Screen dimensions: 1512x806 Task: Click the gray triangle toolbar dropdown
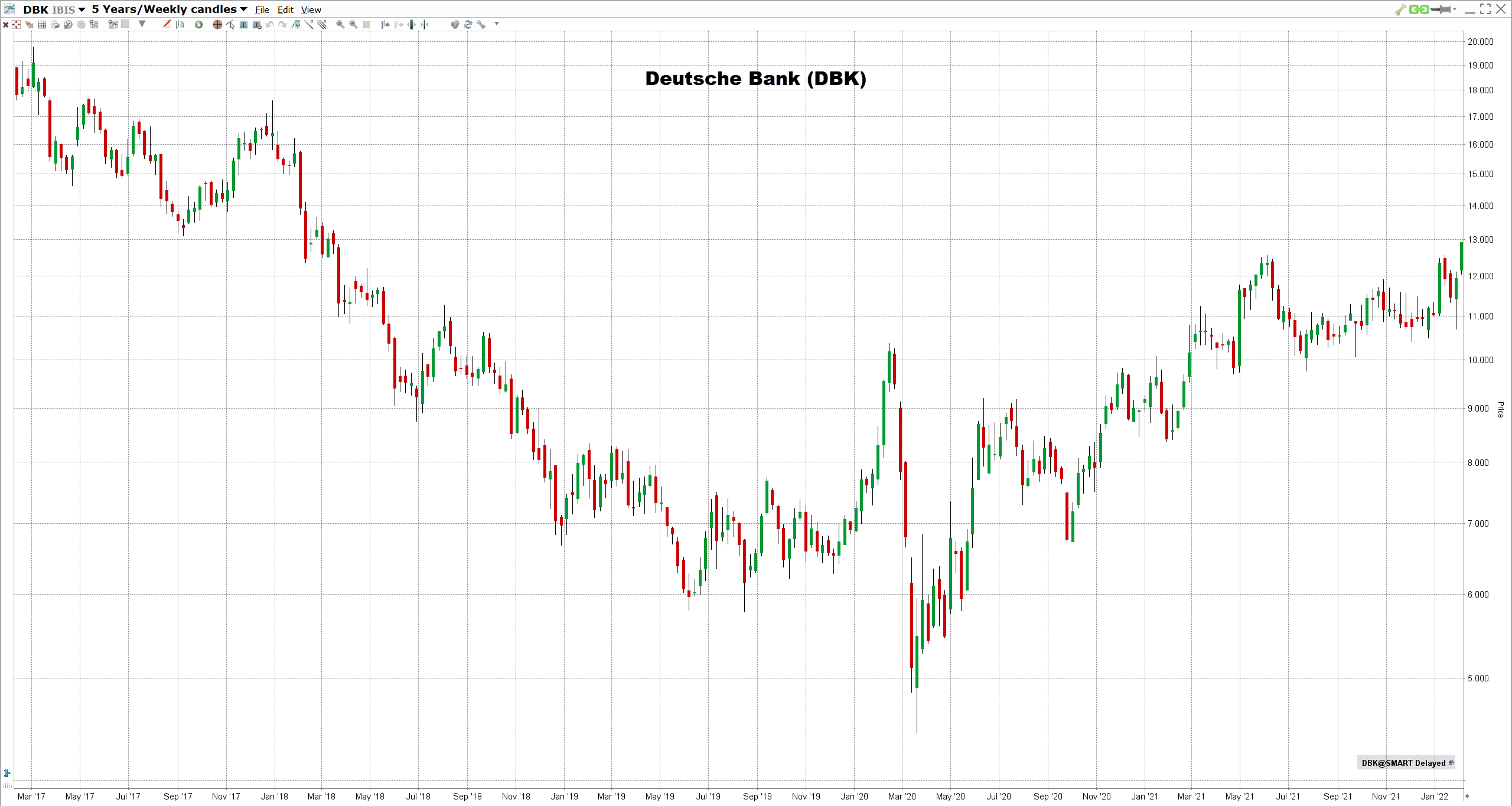pos(142,24)
